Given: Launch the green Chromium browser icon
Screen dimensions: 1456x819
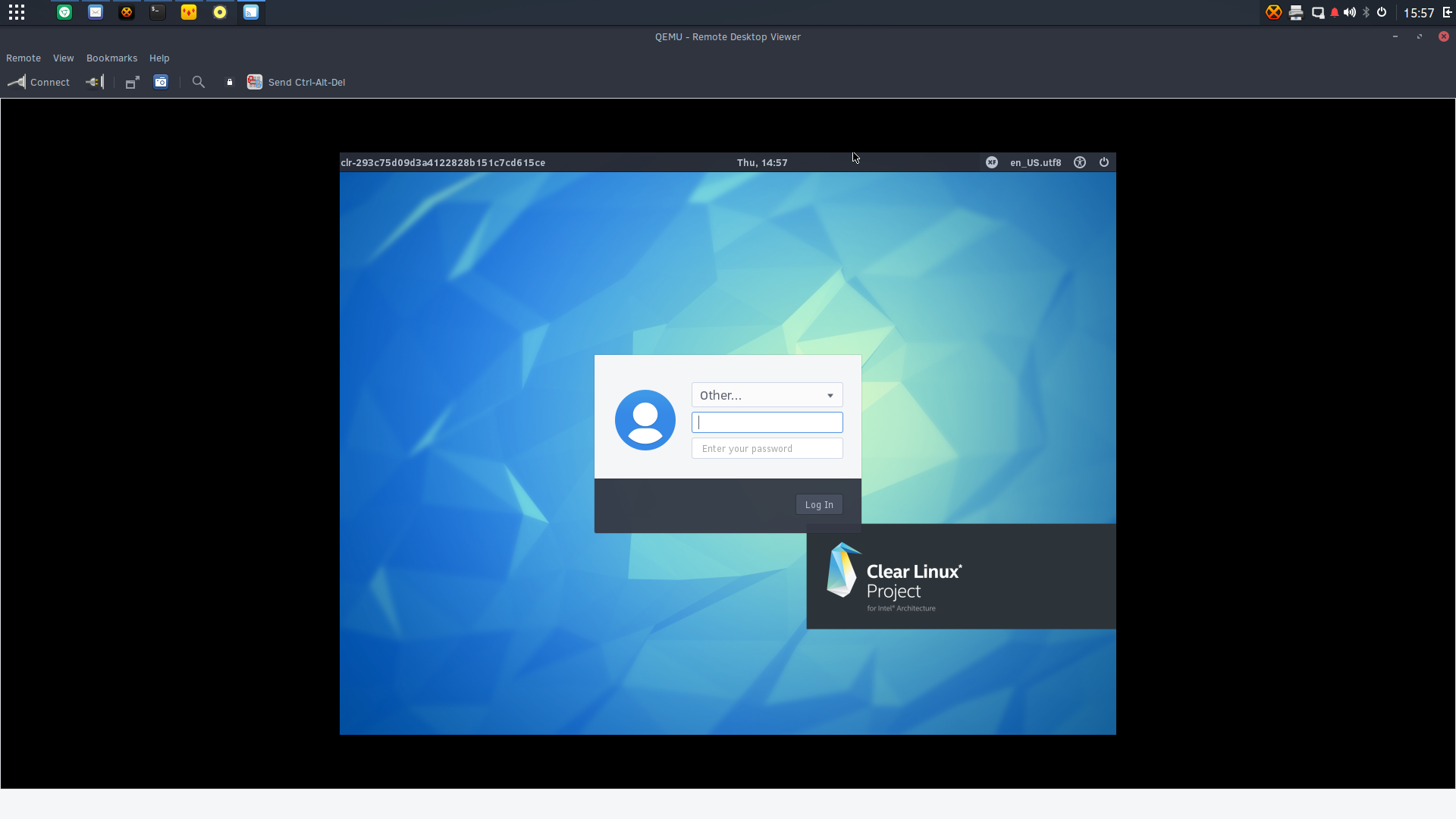Looking at the screenshot, I should [64, 12].
